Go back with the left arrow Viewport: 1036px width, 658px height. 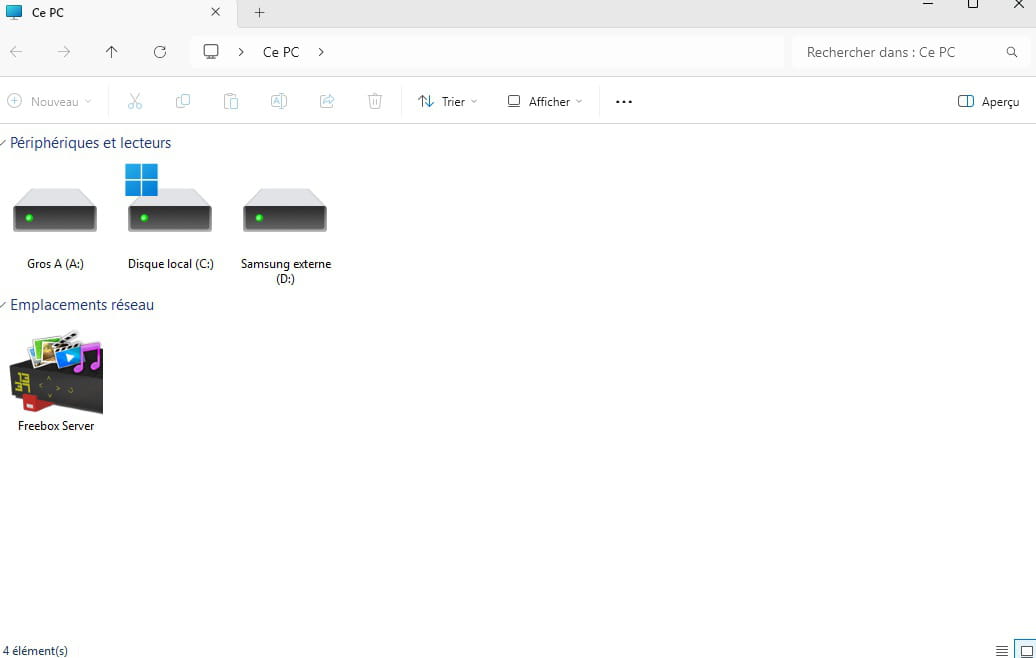click(x=17, y=52)
